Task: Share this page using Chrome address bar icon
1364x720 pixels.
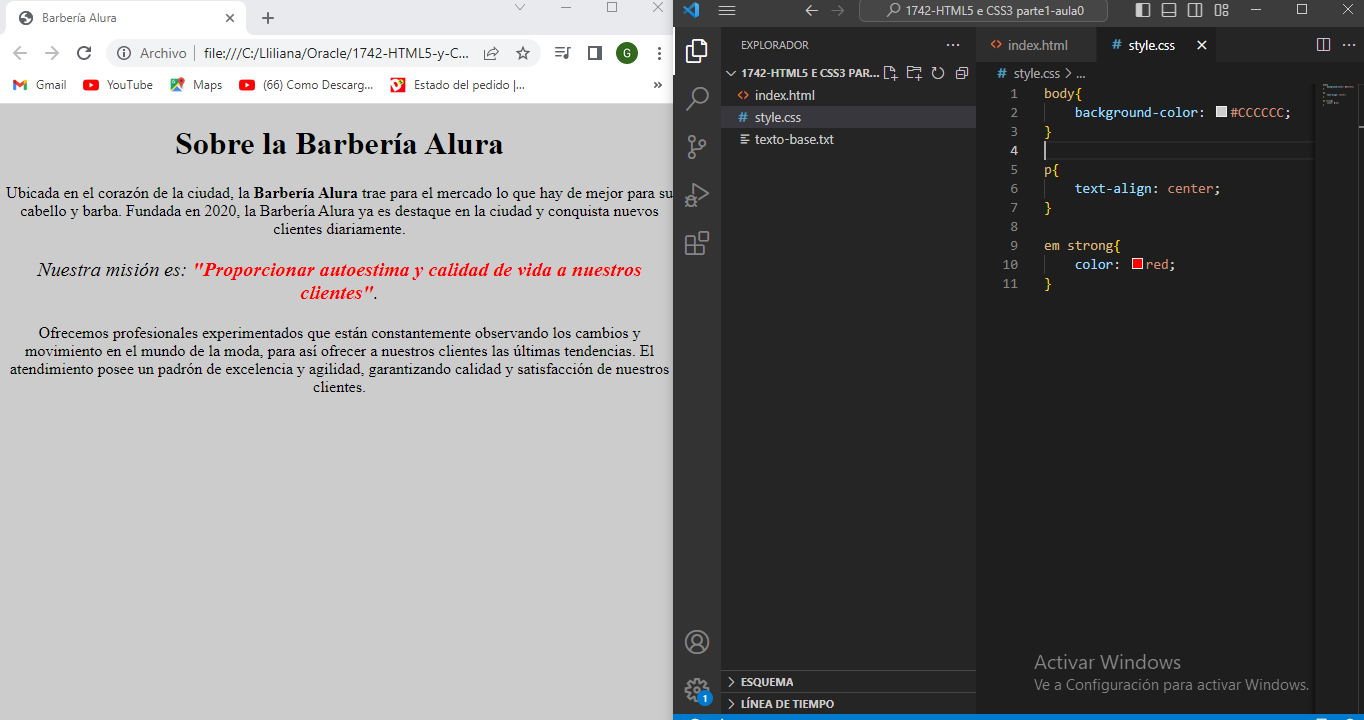Action: click(491, 53)
